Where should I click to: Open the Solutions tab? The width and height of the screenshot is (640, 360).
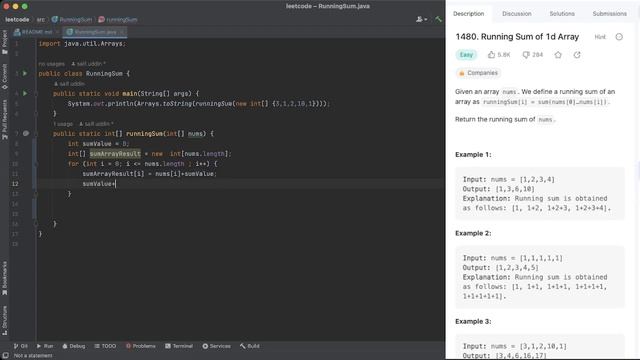point(562,13)
